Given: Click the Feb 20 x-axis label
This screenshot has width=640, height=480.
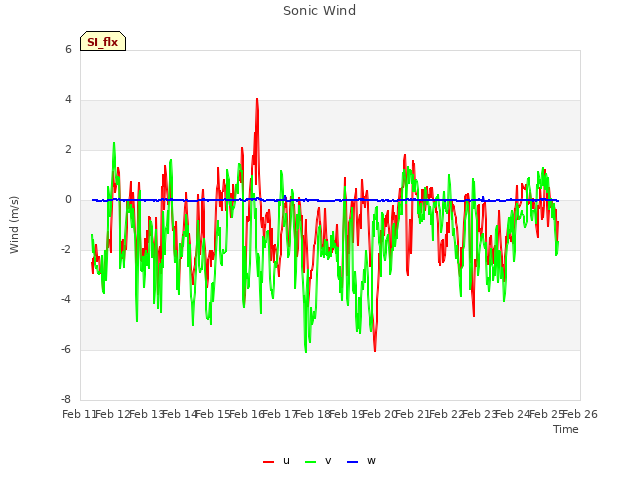Looking at the screenshot, I should (380, 414).
